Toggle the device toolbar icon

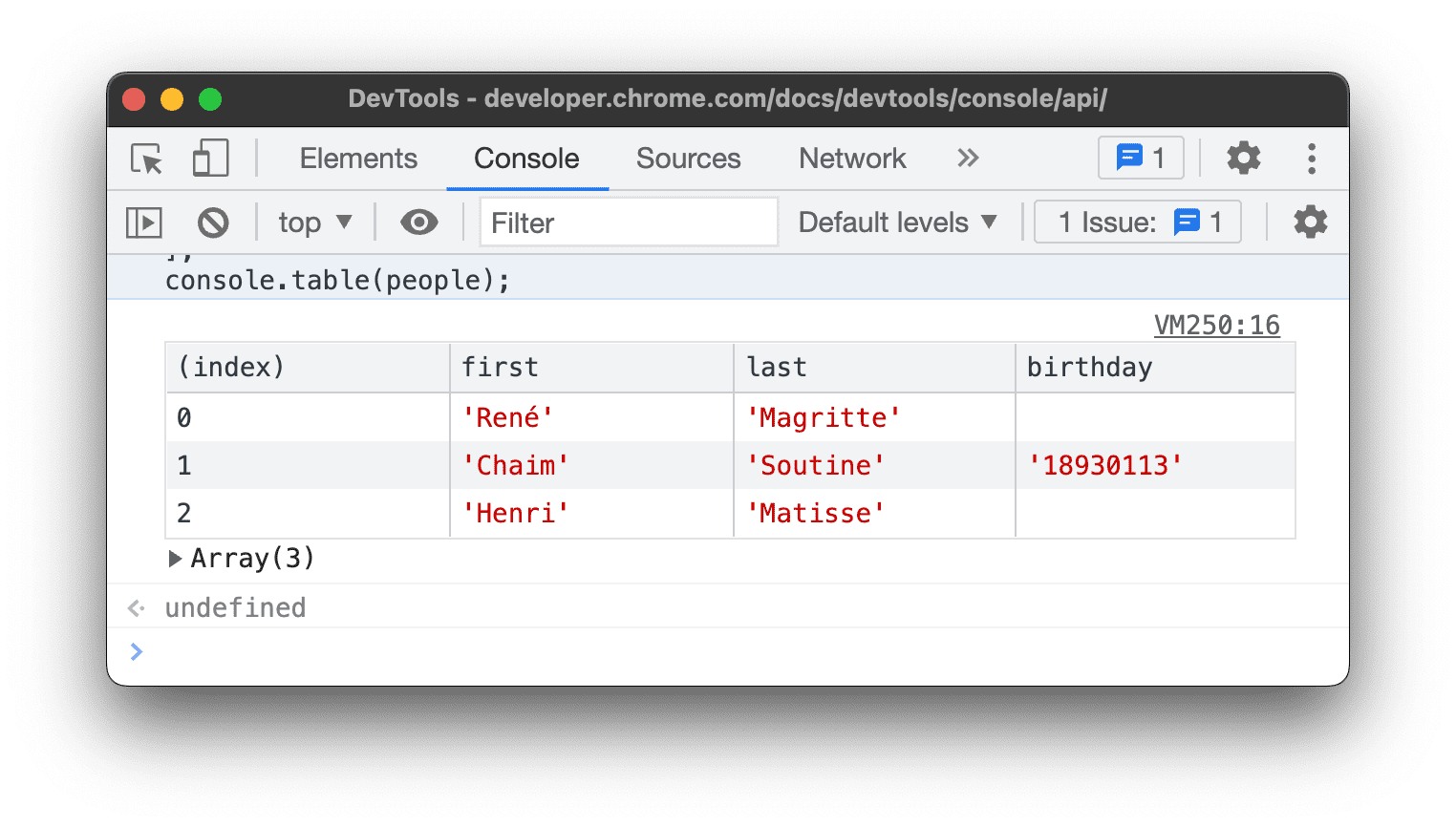[210, 159]
